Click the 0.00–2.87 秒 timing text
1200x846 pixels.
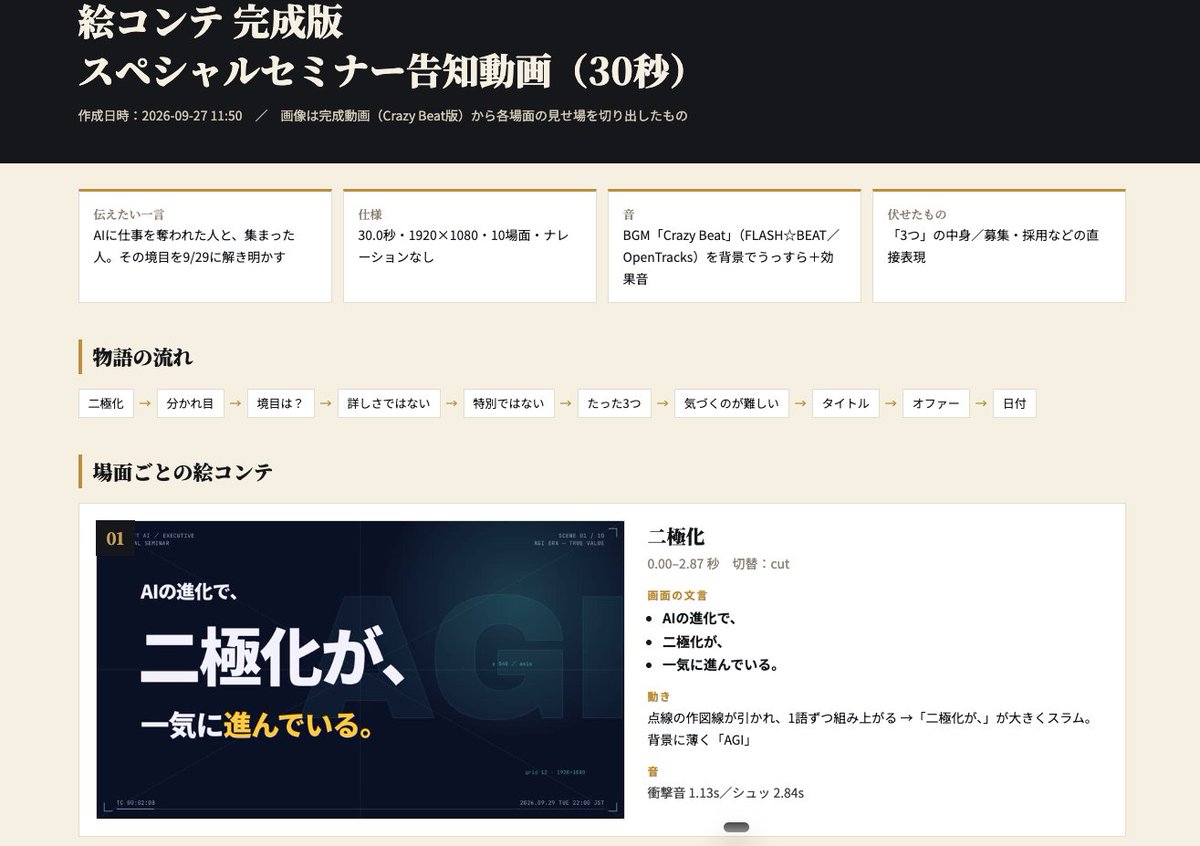(683, 564)
